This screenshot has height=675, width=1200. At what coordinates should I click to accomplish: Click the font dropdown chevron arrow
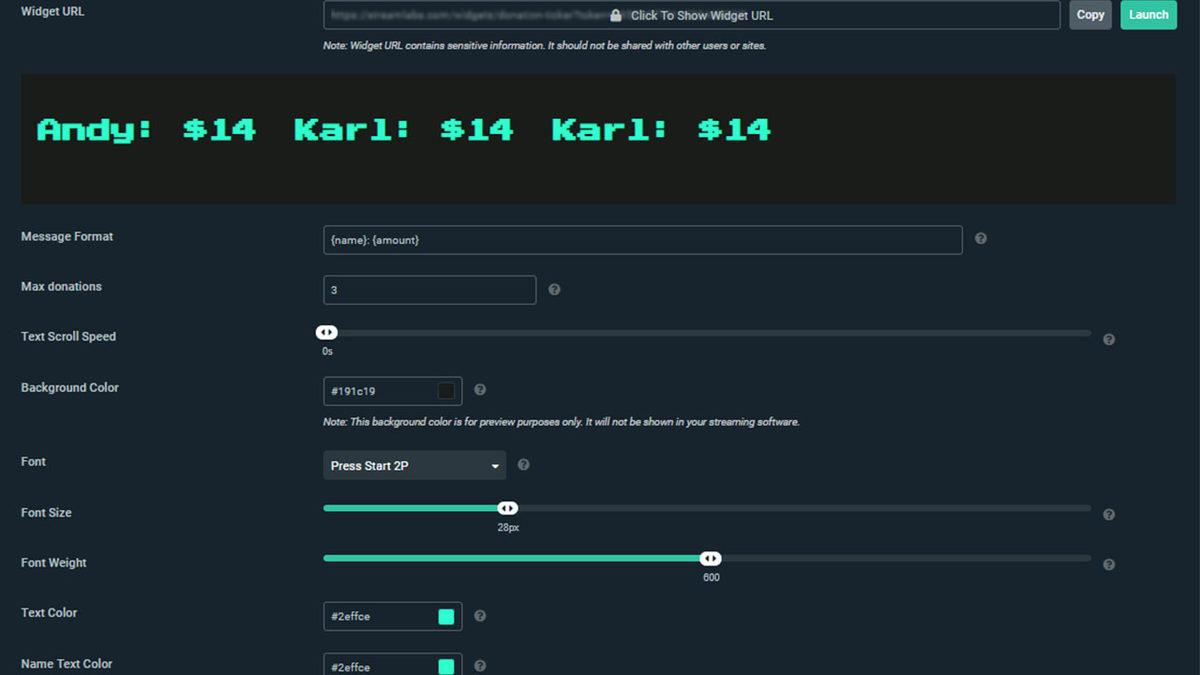pos(495,464)
